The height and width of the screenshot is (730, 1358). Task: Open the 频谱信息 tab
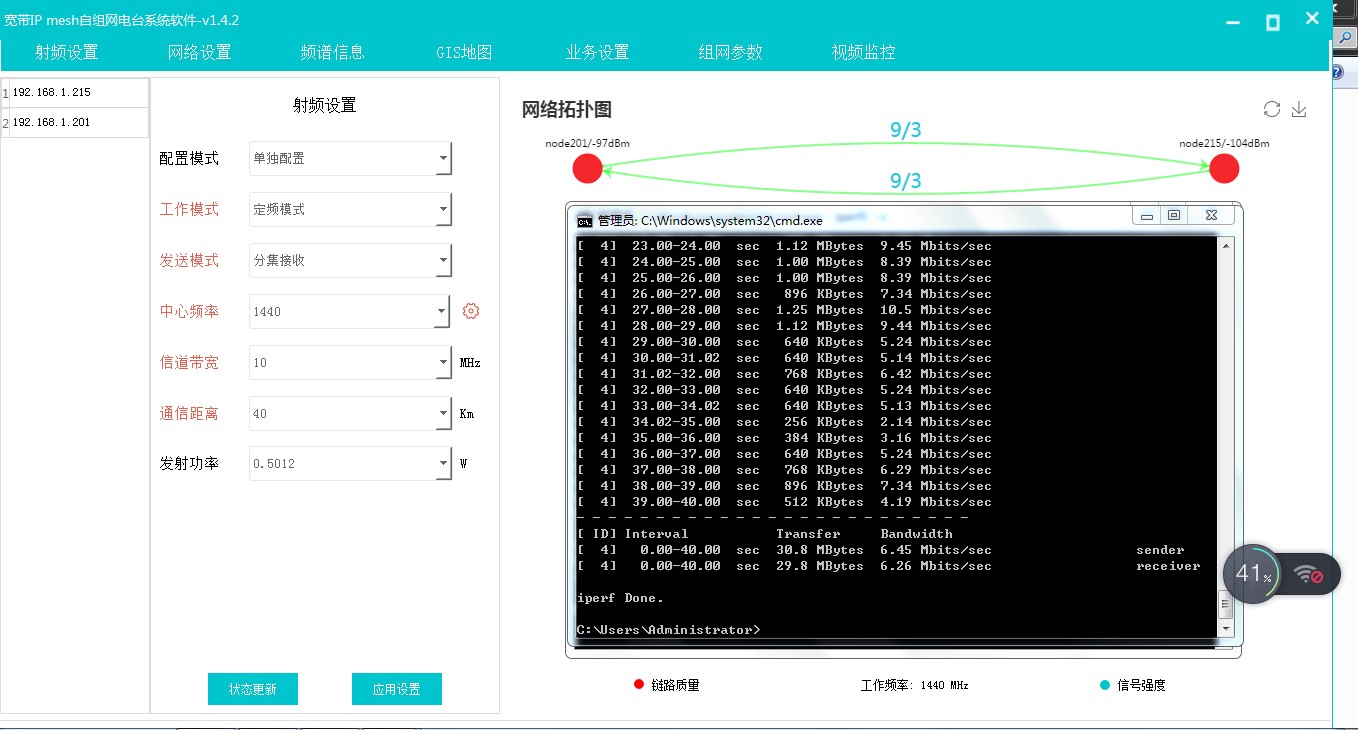(x=332, y=53)
